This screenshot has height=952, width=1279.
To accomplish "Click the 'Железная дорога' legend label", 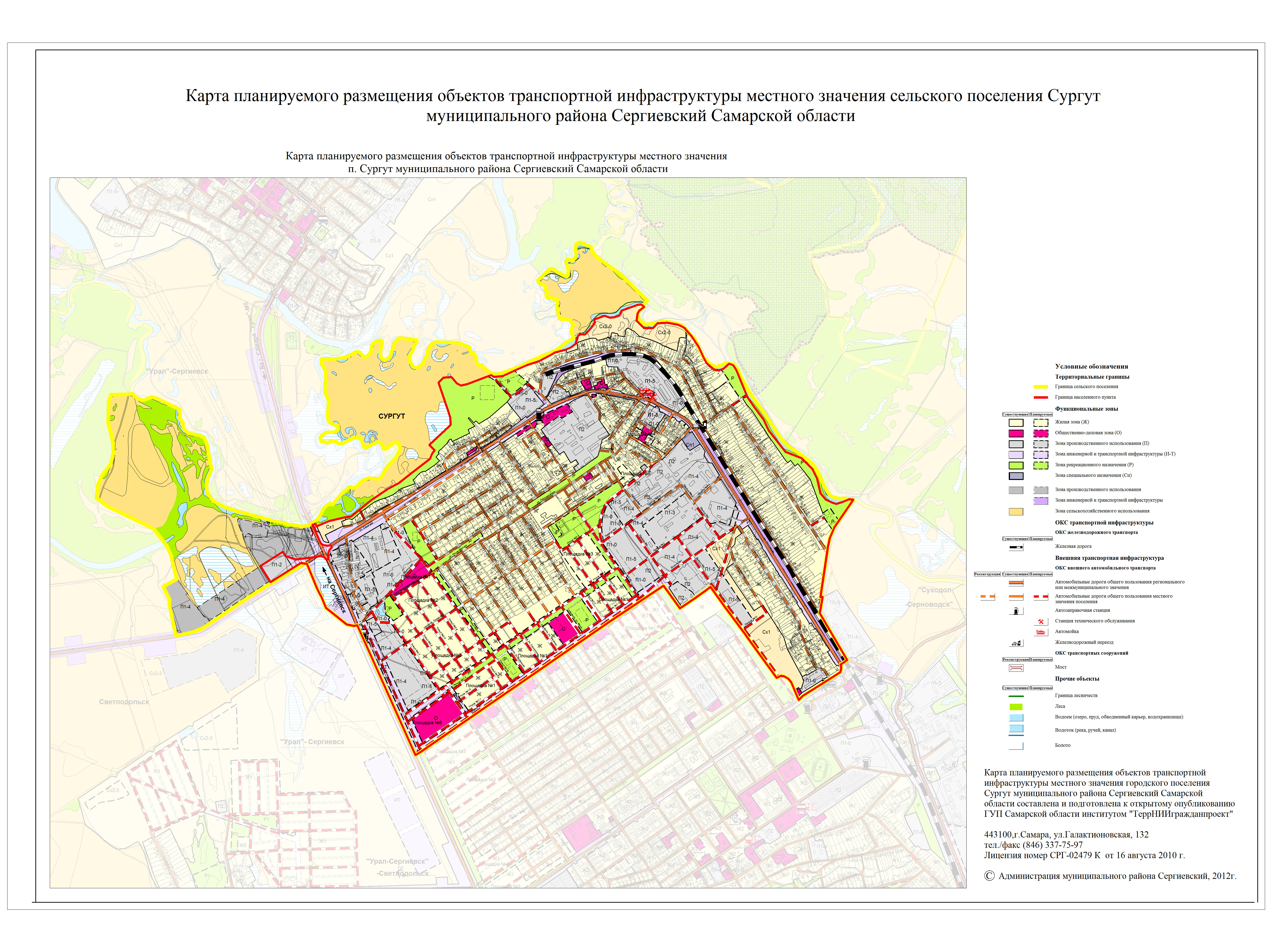I will click(x=1073, y=546).
